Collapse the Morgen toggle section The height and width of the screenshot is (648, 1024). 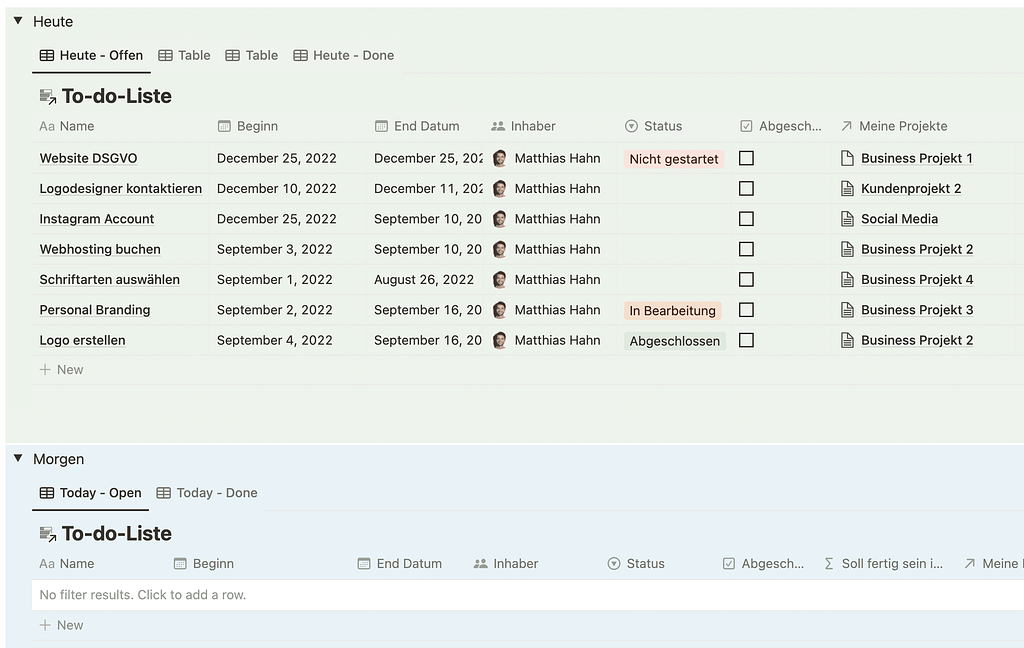click(18, 459)
